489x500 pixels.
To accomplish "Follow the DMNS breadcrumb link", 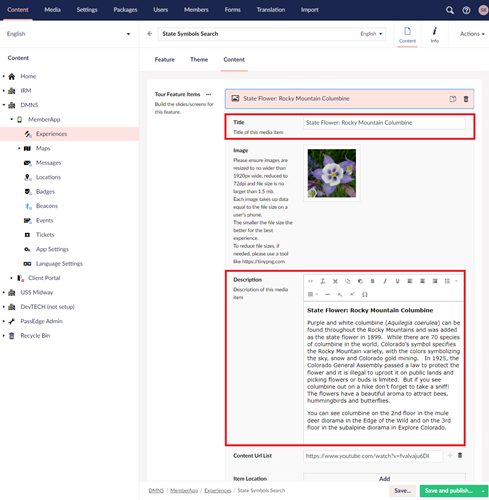I will [156, 490].
